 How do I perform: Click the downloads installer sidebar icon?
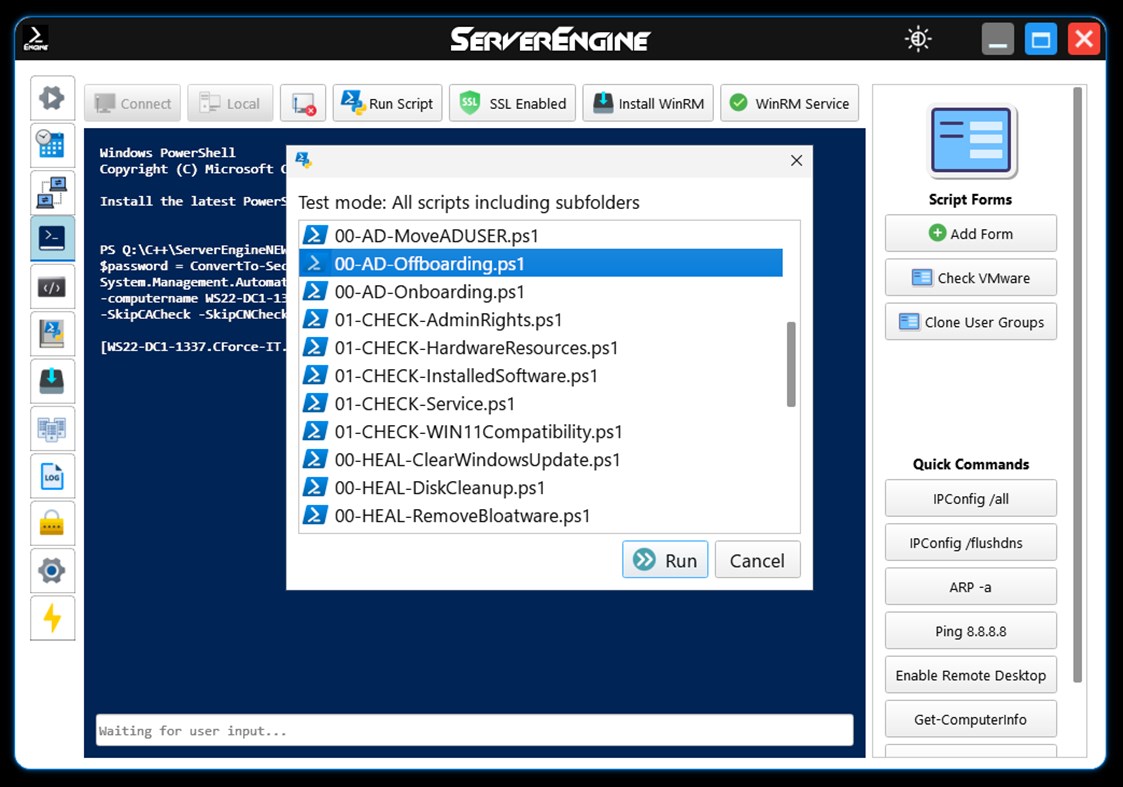click(52, 381)
